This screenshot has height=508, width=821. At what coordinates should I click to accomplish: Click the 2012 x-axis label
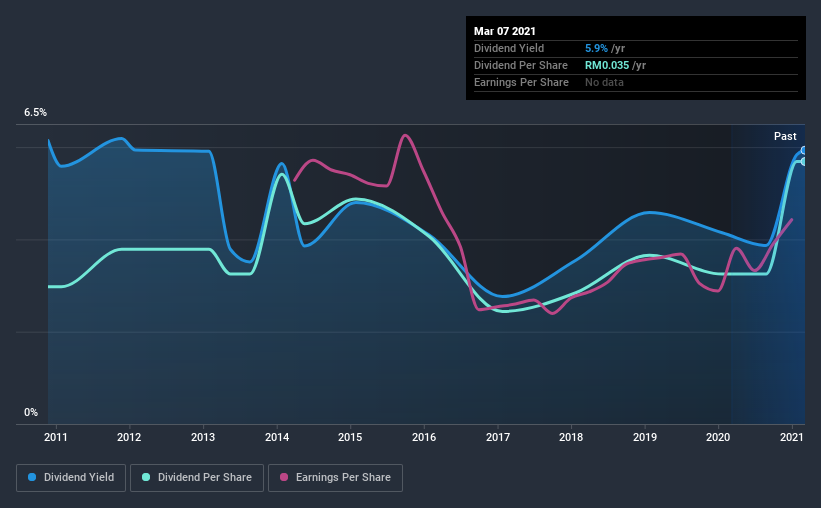[129, 437]
